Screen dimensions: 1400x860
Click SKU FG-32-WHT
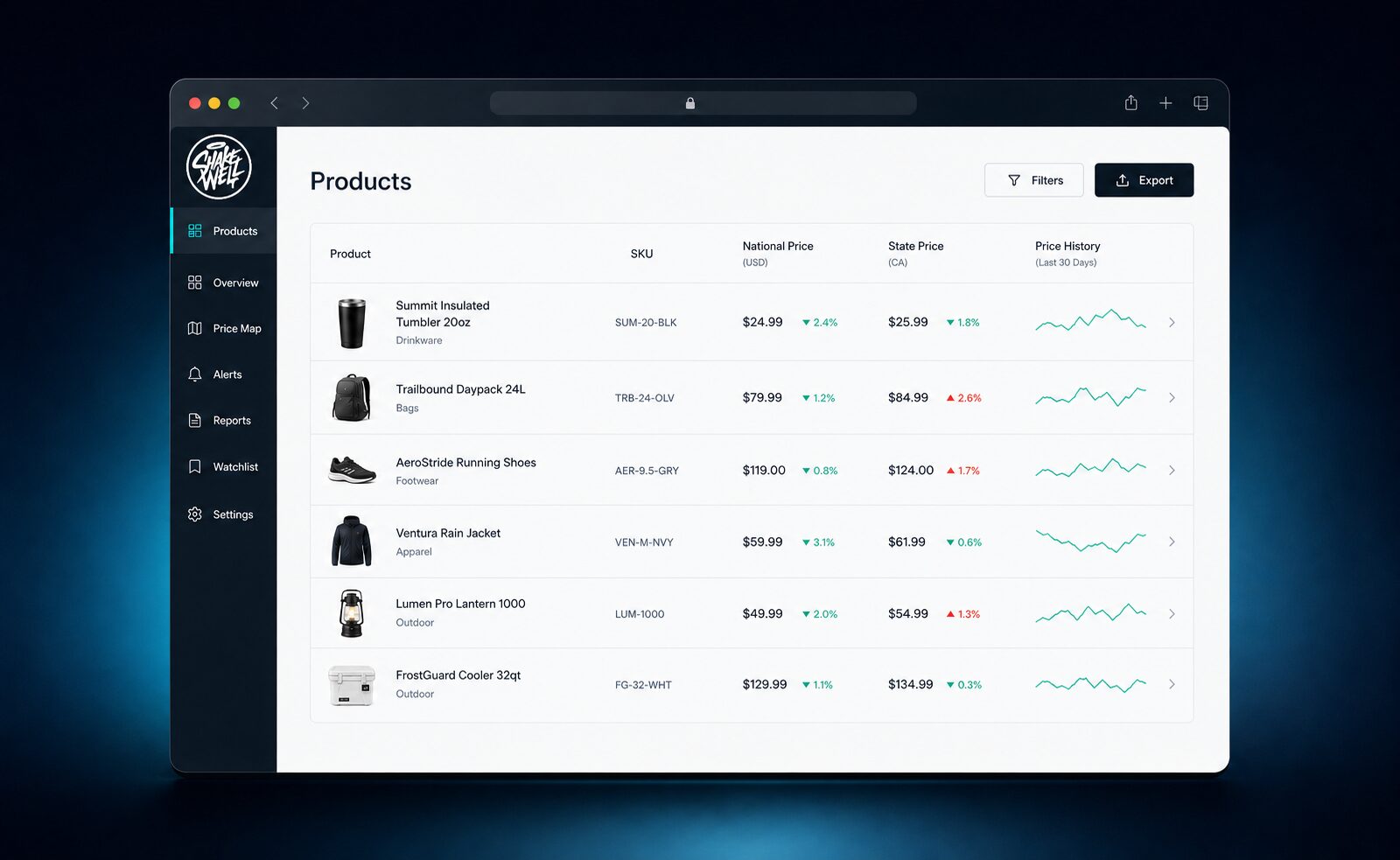(643, 685)
